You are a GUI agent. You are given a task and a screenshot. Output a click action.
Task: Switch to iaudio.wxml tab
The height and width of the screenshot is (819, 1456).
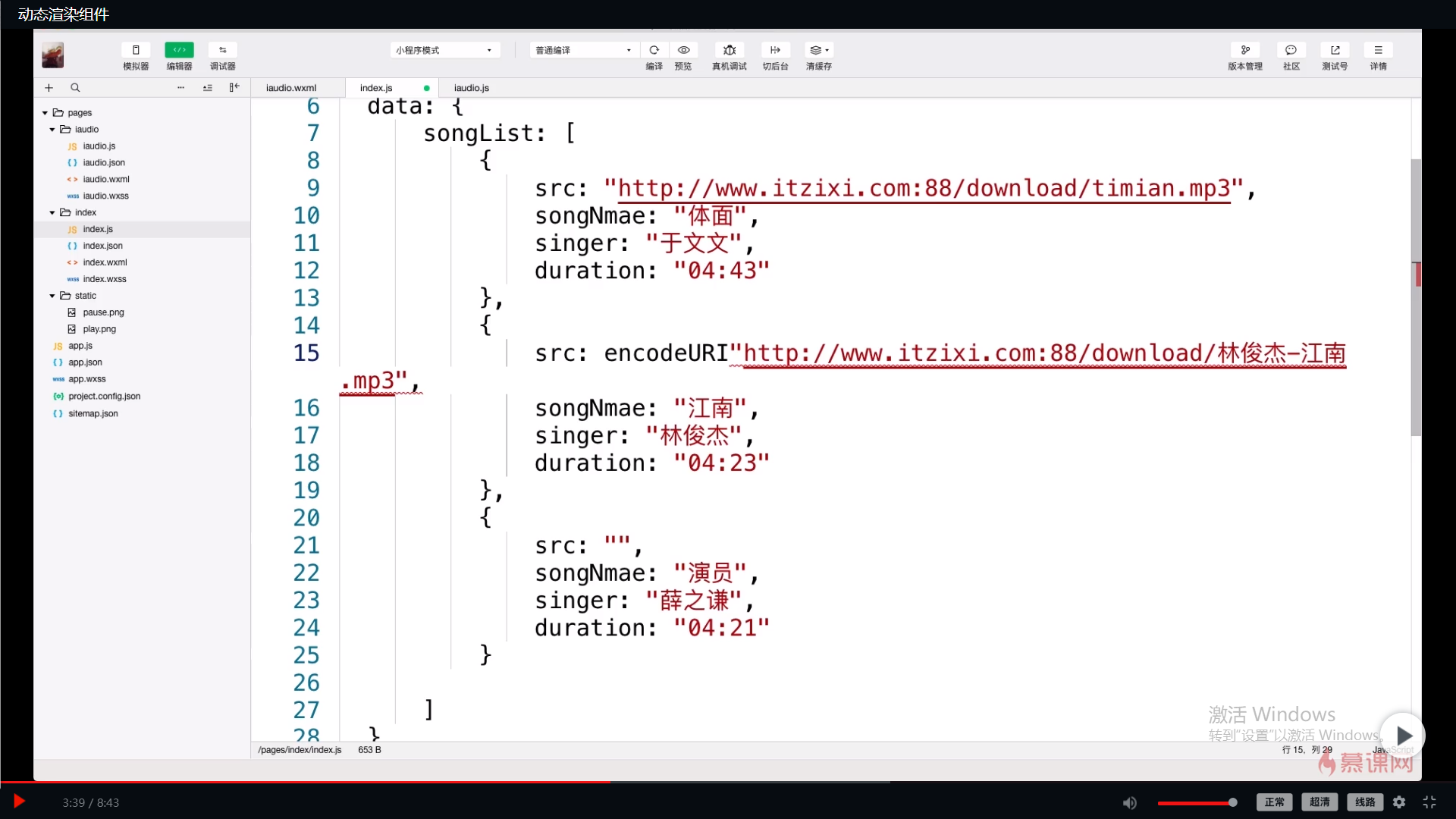pyautogui.click(x=291, y=88)
